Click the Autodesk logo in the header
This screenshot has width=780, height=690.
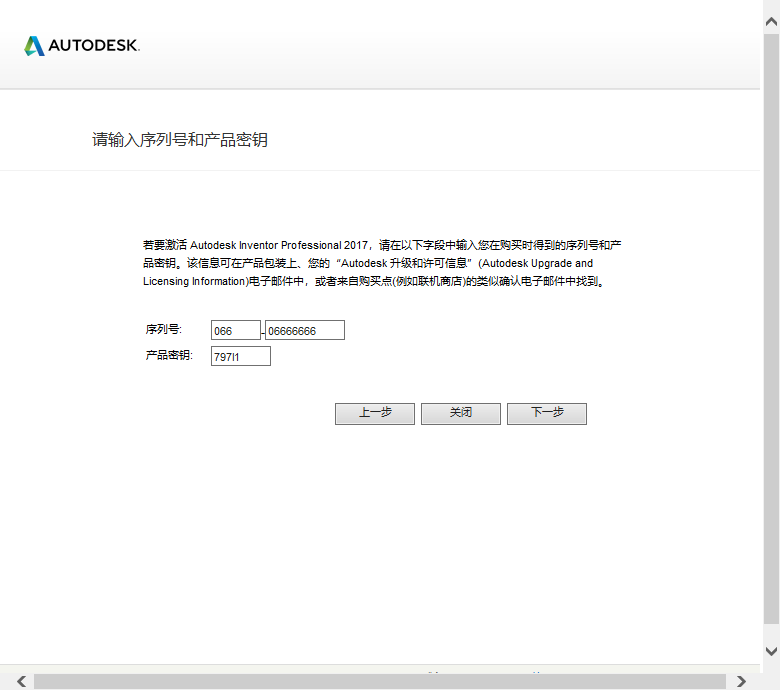(82, 46)
